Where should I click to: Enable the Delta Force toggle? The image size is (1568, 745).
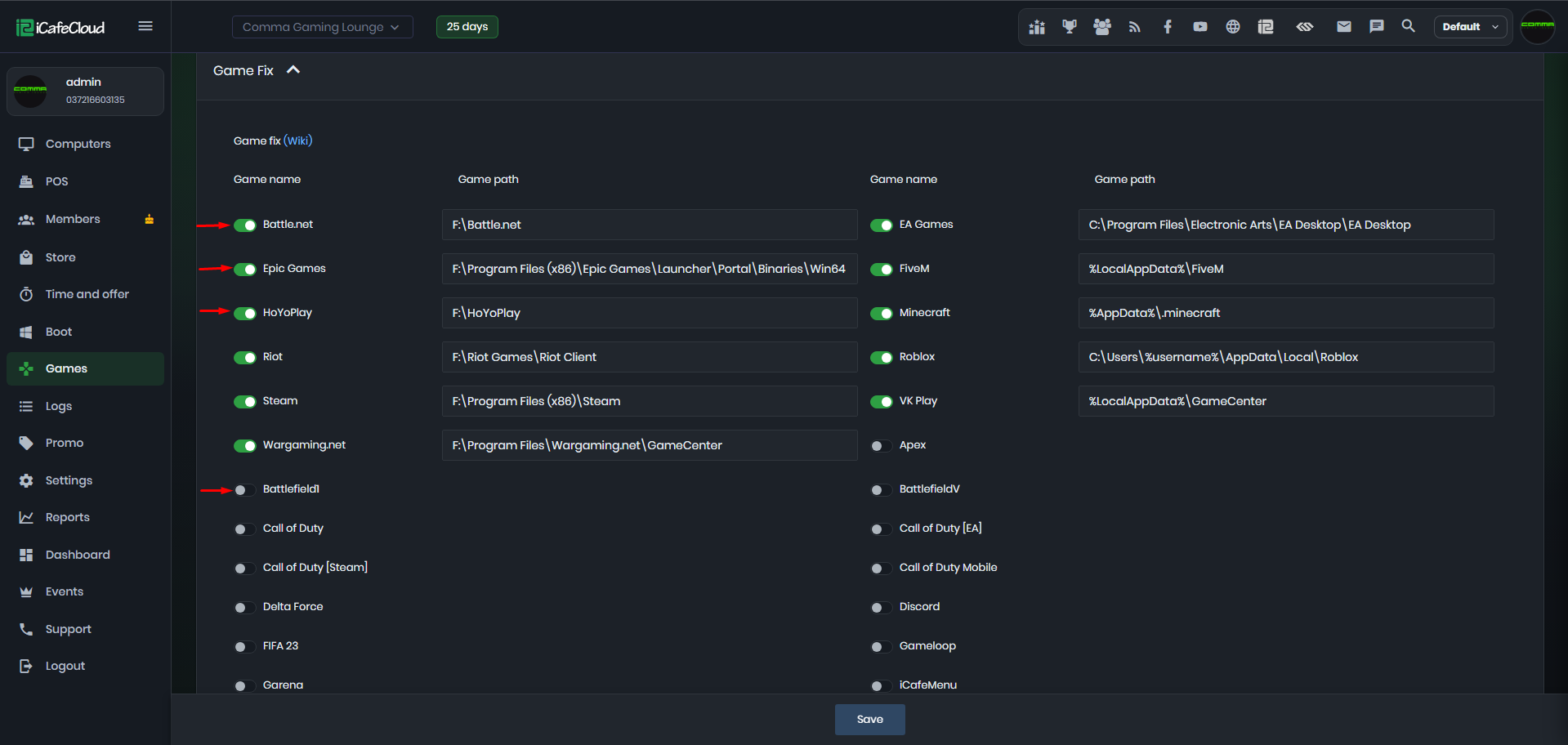(x=245, y=608)
